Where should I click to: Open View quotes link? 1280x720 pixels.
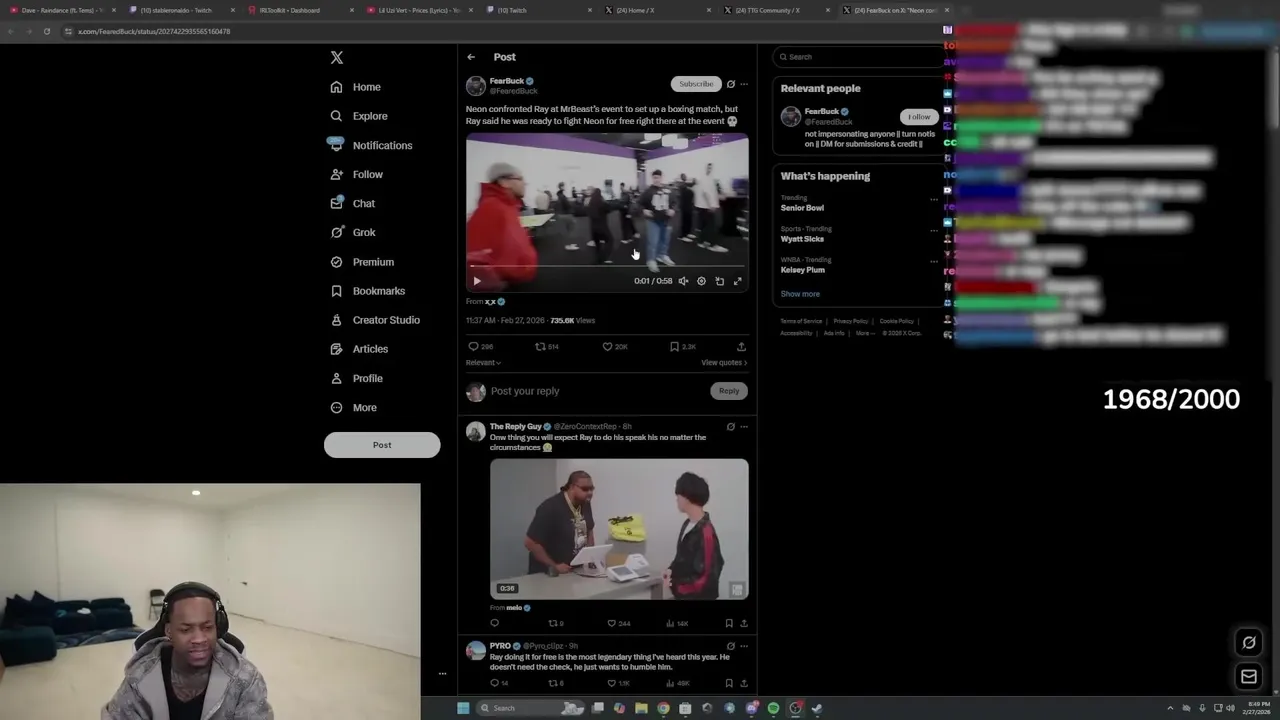pyautogui.click(x=724, y=363)
